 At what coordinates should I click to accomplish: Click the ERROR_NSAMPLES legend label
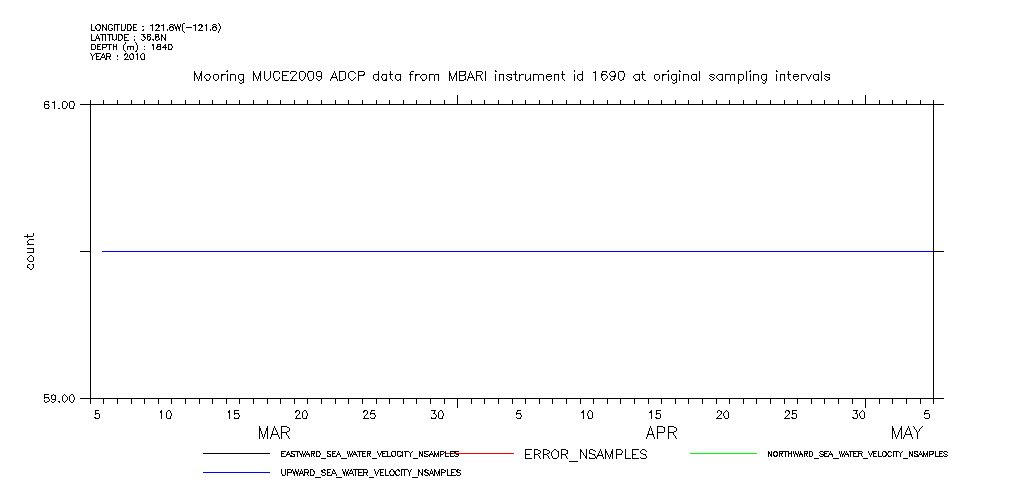coord(585,454)
